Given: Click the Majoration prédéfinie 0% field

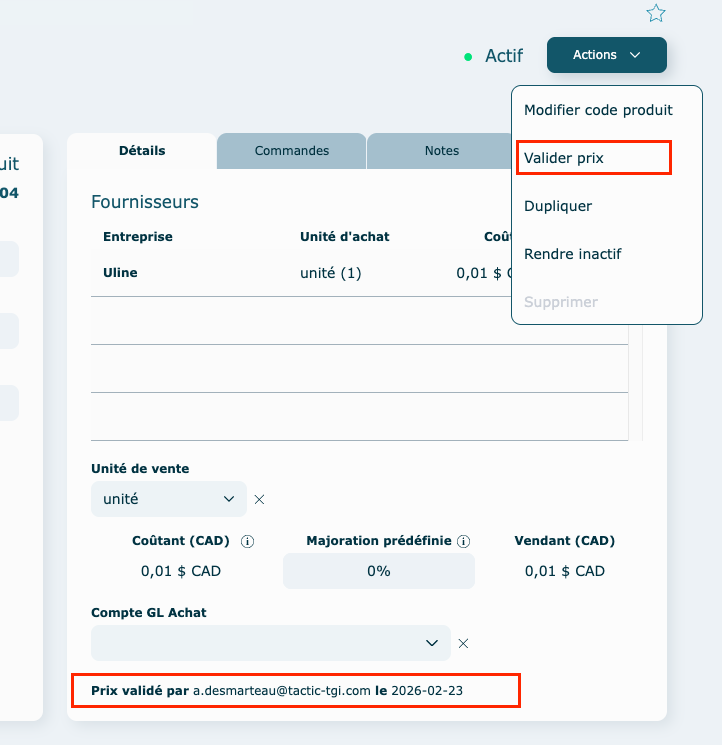Looking at the screenshot, I should point(378,571).
